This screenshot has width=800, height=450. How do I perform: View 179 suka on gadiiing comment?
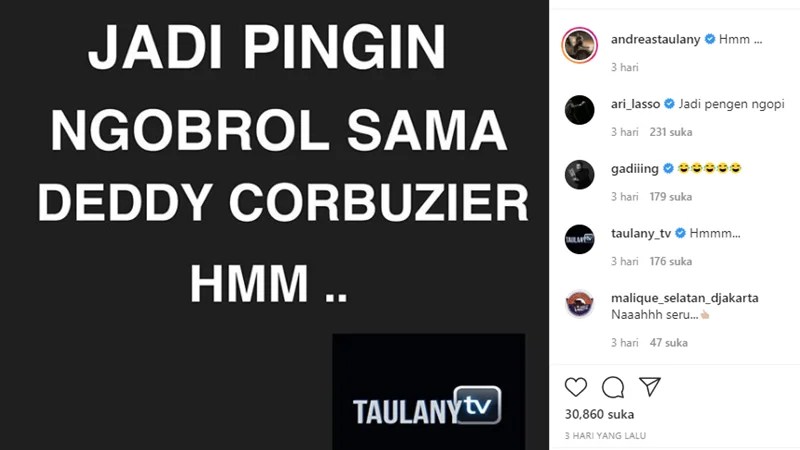[671, 197]
